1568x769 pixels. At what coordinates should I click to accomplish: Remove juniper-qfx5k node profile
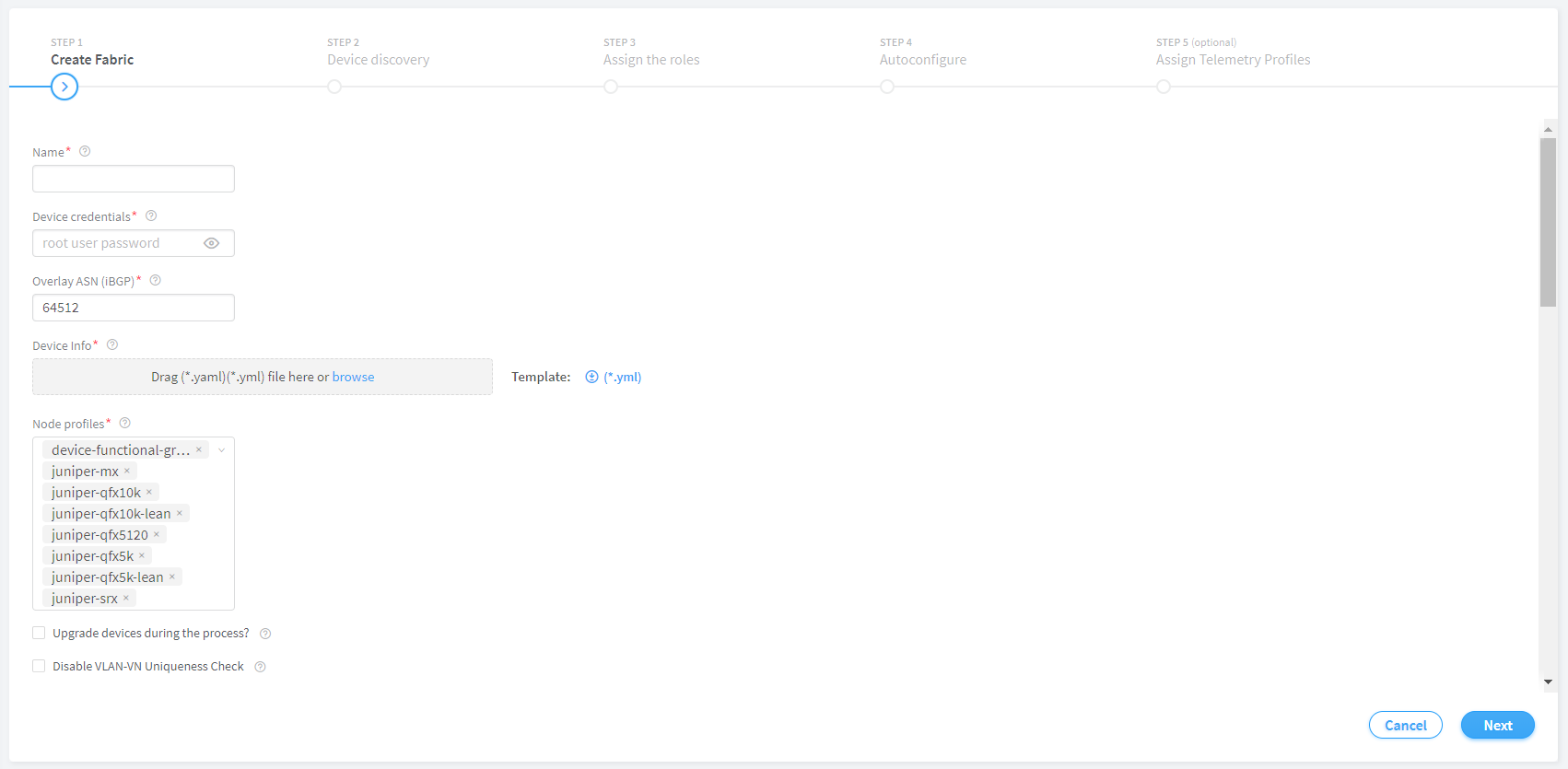click(142, 556)
